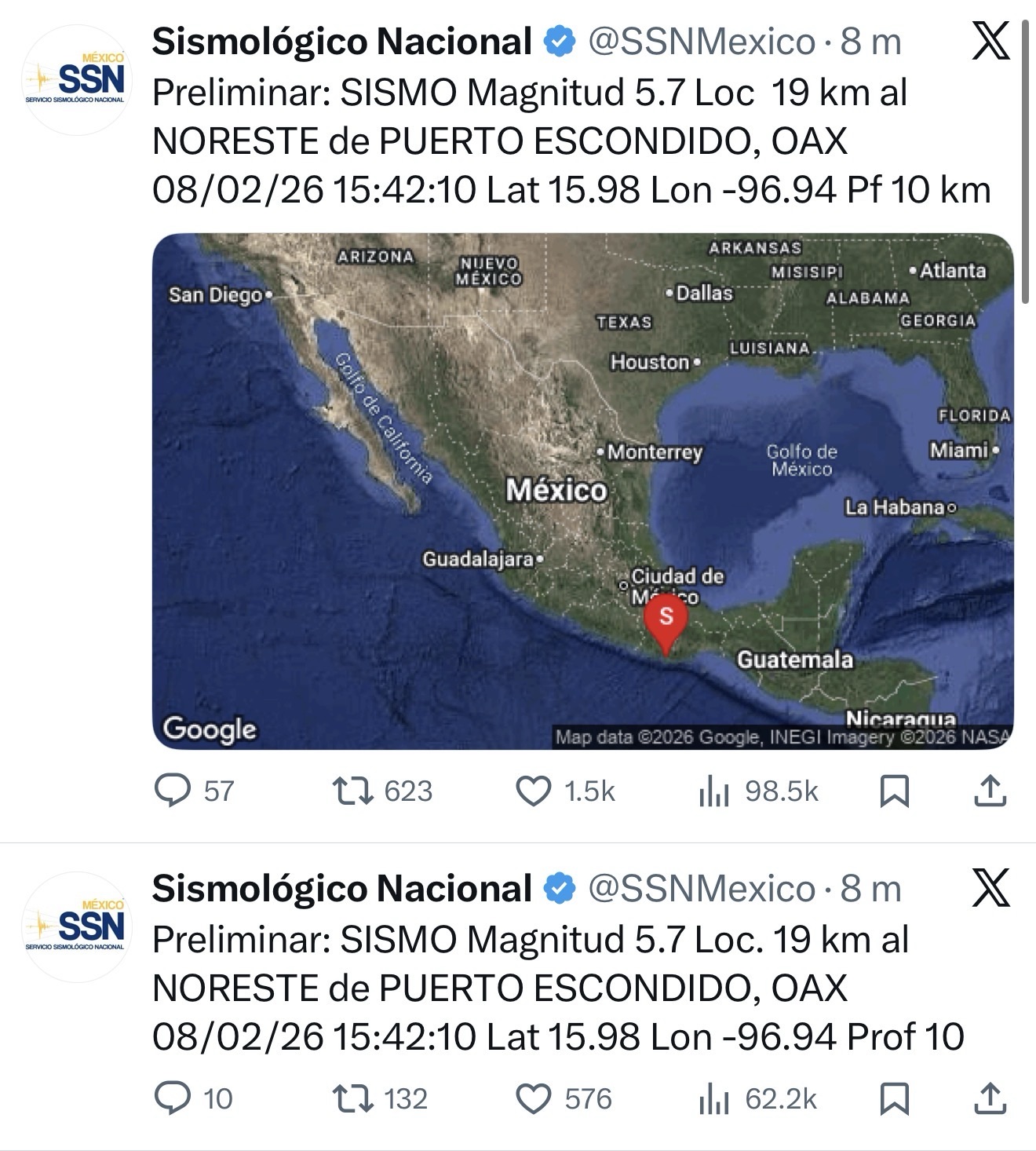Screen dimensions: 1036x1151
Task: Open SSN profile picture on first tweet
Action: click(x=76, y=80)
